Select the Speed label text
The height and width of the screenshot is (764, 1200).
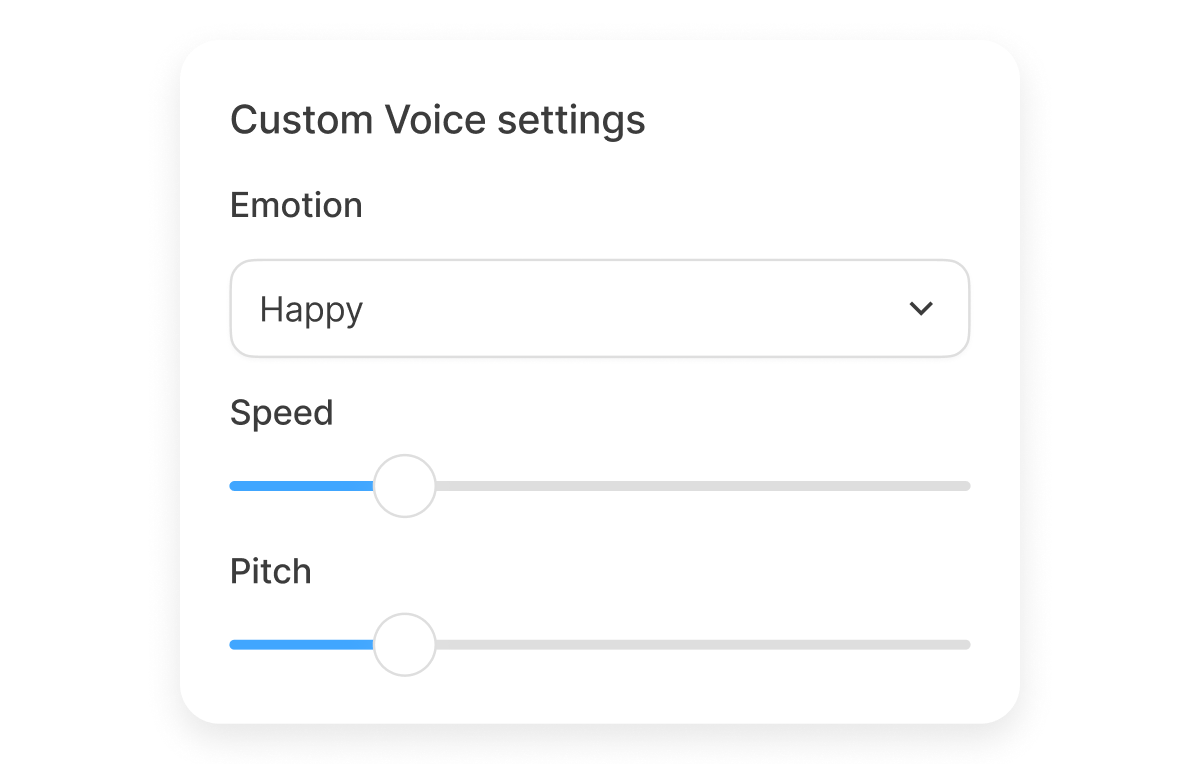click(281, 412)
